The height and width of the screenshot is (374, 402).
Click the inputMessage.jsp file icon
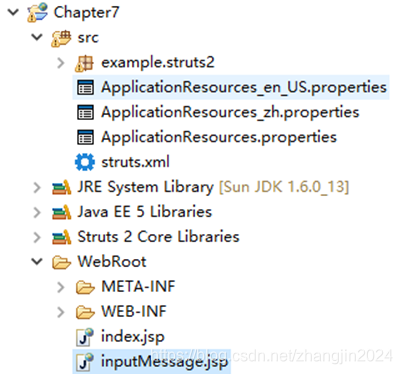click(85, 361)
